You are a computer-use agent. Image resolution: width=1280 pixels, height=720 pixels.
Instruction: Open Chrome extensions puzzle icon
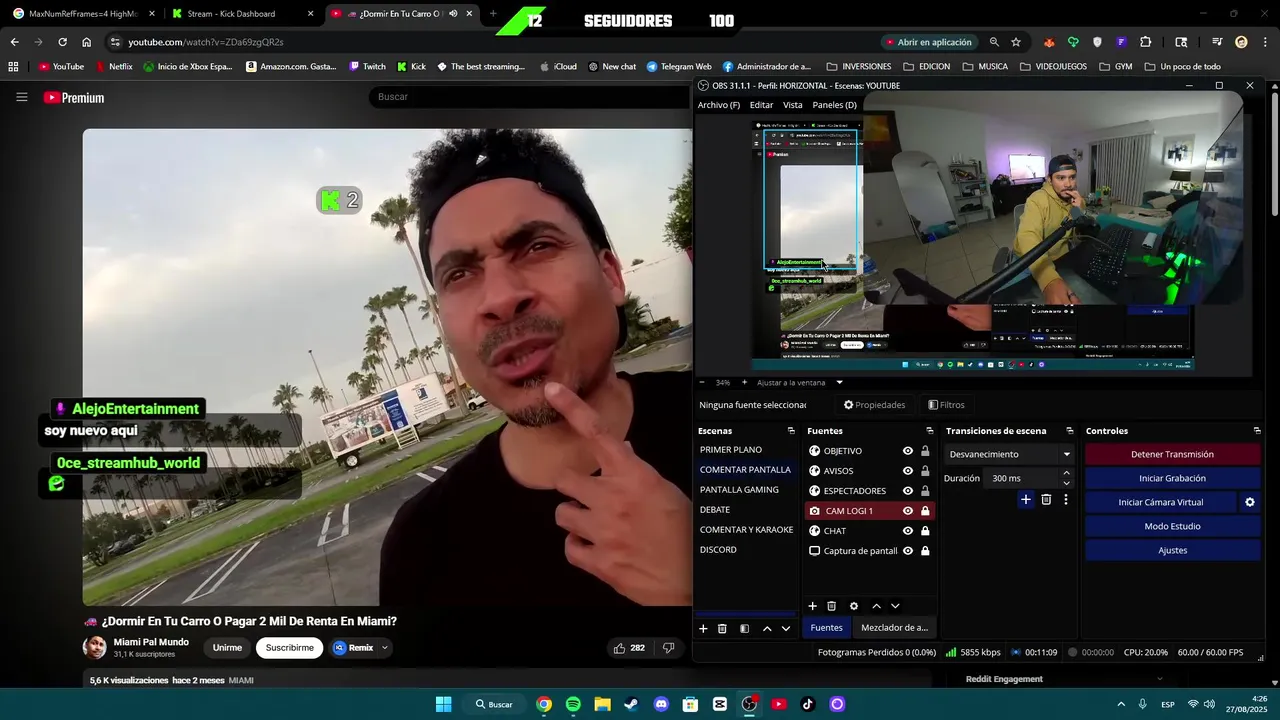click(1146, 42)
